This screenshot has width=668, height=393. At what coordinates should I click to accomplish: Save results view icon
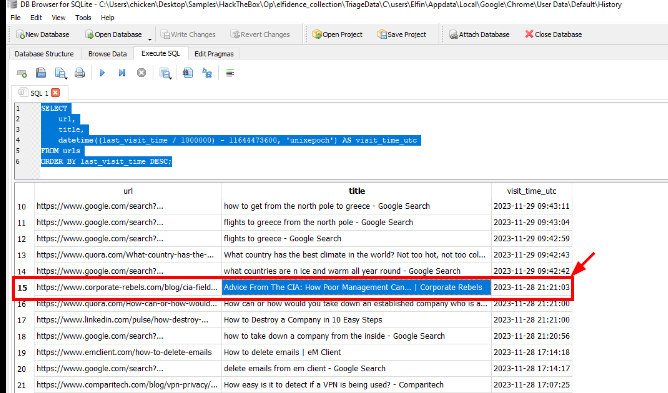pyautogui.click(x=165, y=73)
